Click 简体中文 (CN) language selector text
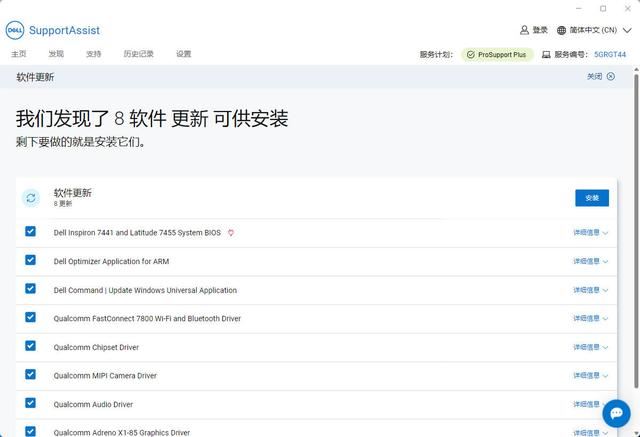 click(x=593, y=30)
